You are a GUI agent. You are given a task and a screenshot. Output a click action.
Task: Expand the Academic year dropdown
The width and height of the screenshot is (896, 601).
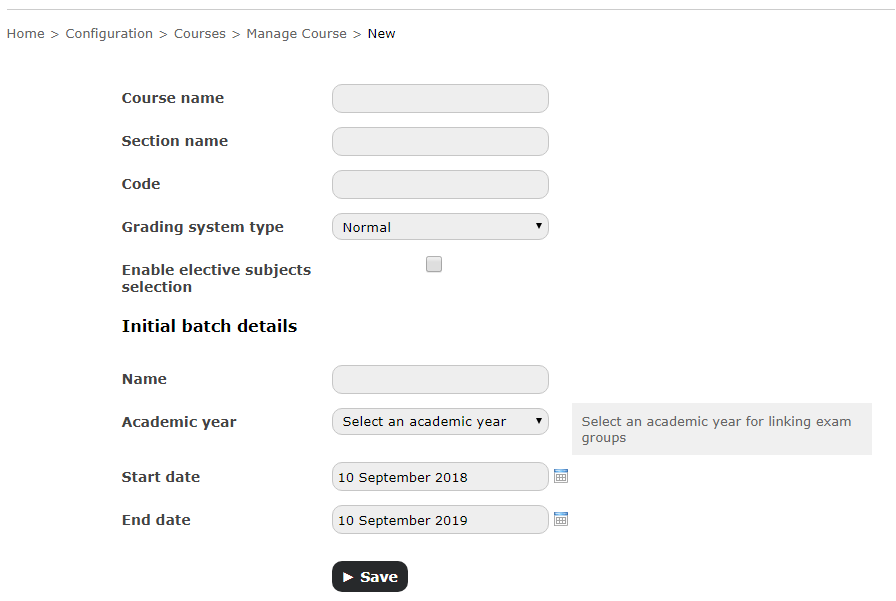click(440, 422)
